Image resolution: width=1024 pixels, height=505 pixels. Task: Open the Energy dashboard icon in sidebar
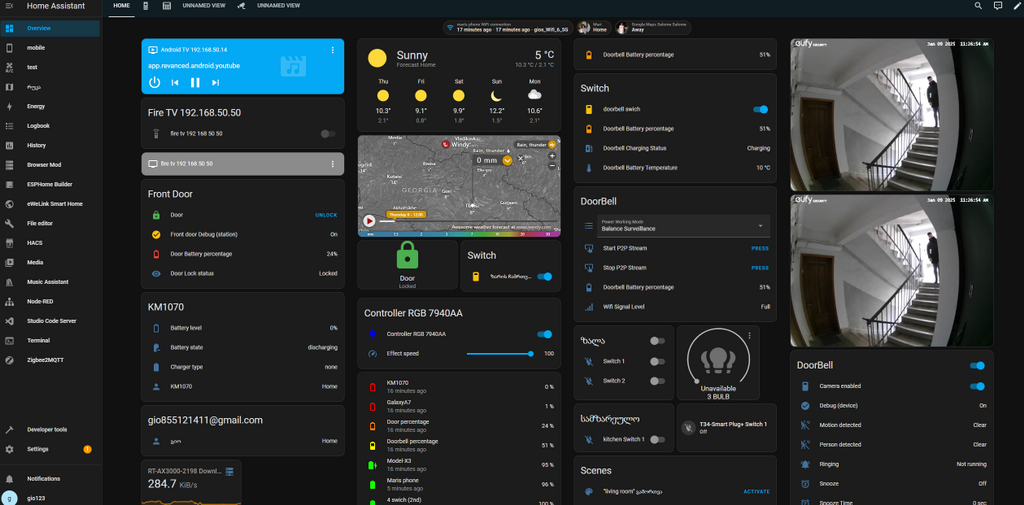coord(9,106)
